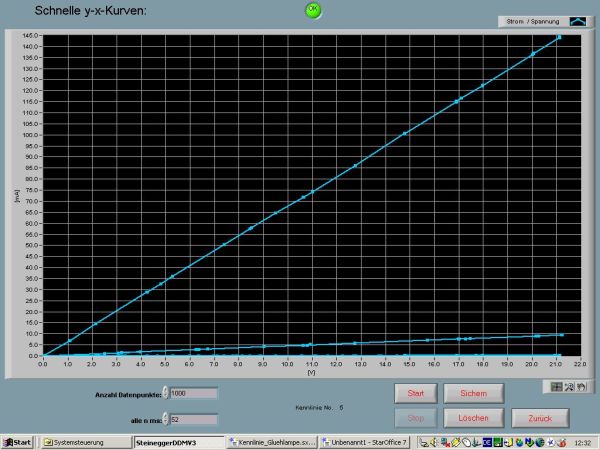Select the pan hand tool in graph palette
Image resolution: width=600 pixels, height=450 pixels.
click(581, 387)
